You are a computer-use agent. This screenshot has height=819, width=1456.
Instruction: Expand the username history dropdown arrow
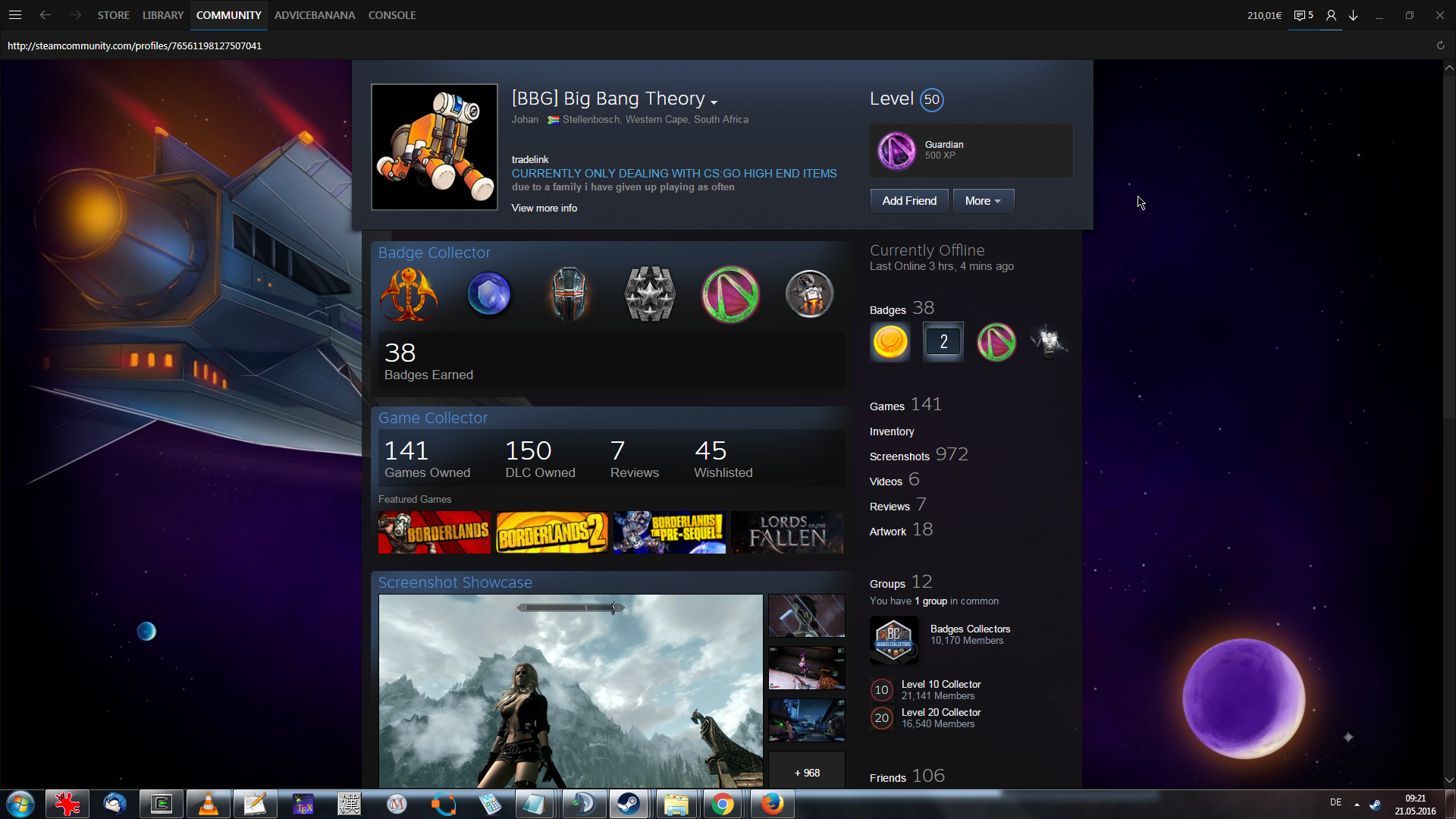coord(714,102)
